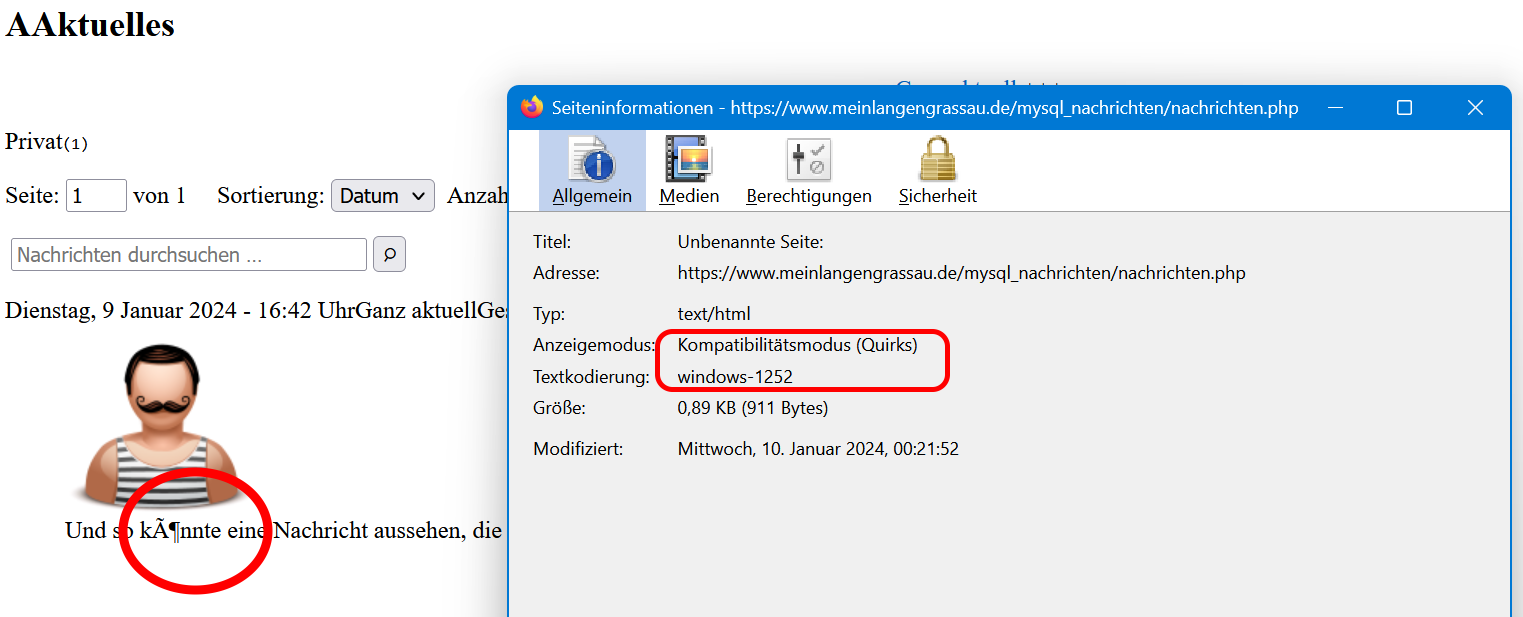Click the Nachrichten durchsuchen search field
1523x617 pixels.
pyautogui.click(x=189, y=255)
